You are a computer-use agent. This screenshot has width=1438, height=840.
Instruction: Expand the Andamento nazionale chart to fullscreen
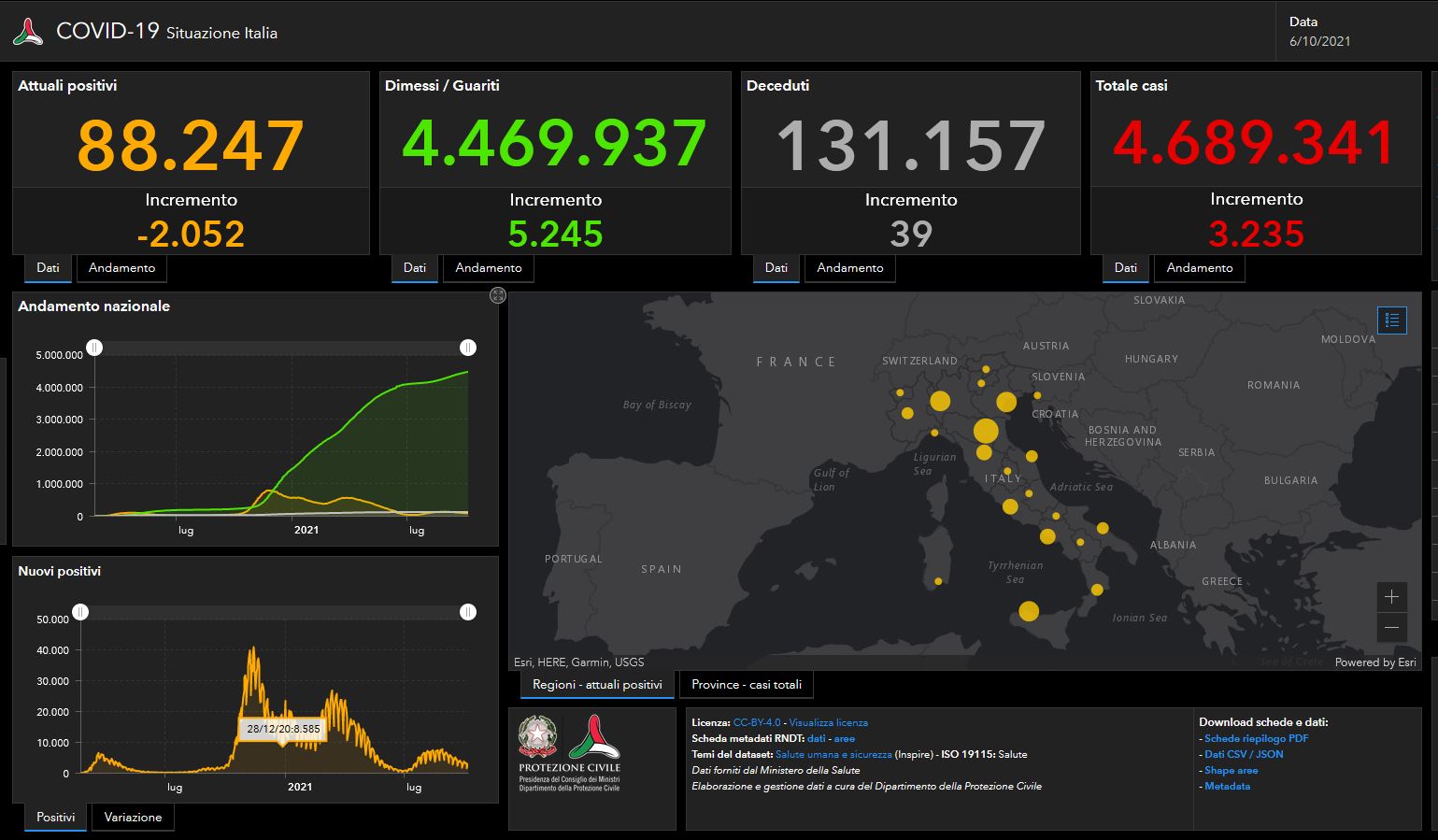point(498,295)
